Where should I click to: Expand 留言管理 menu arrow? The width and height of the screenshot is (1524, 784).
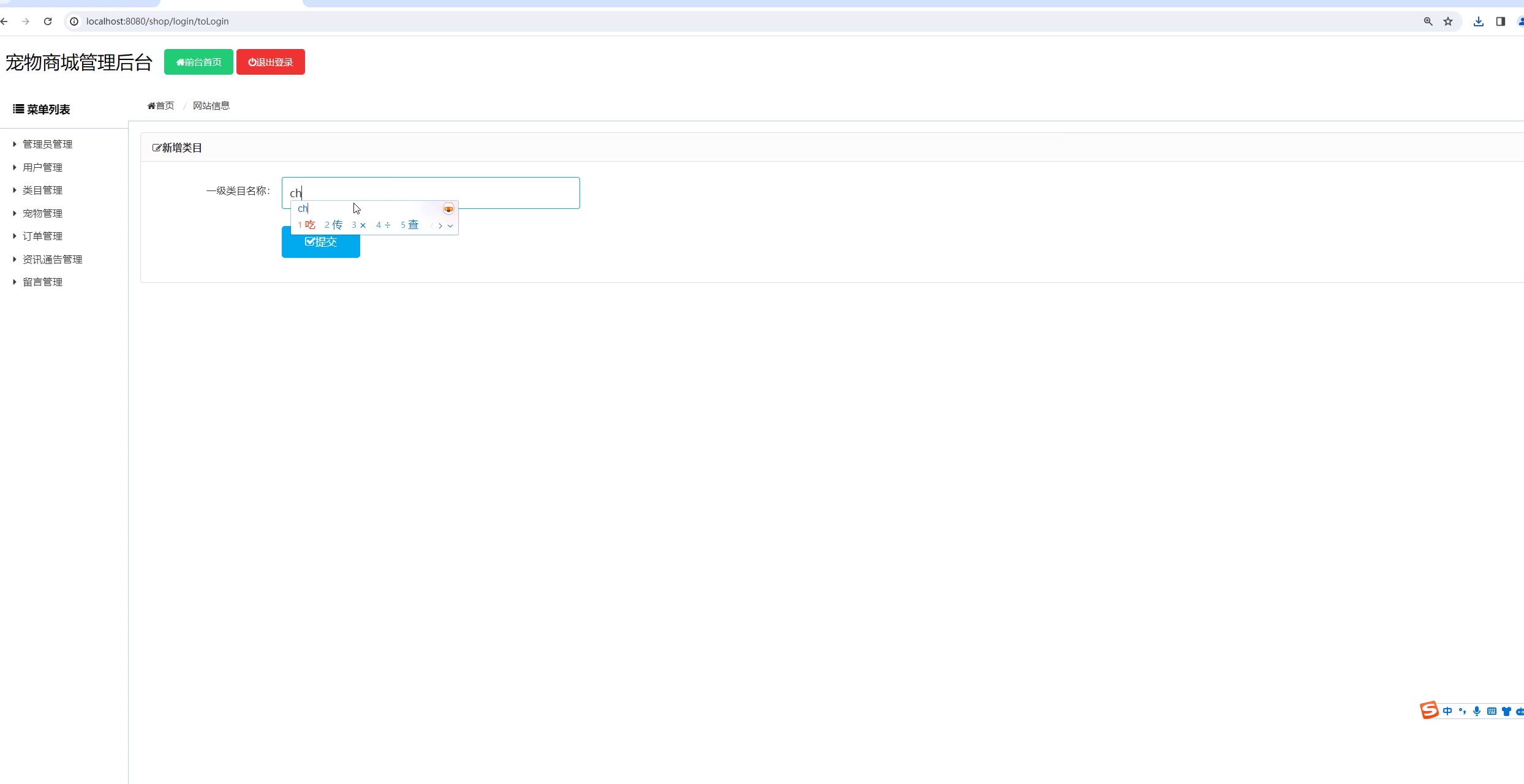click(x=14, y=282)
